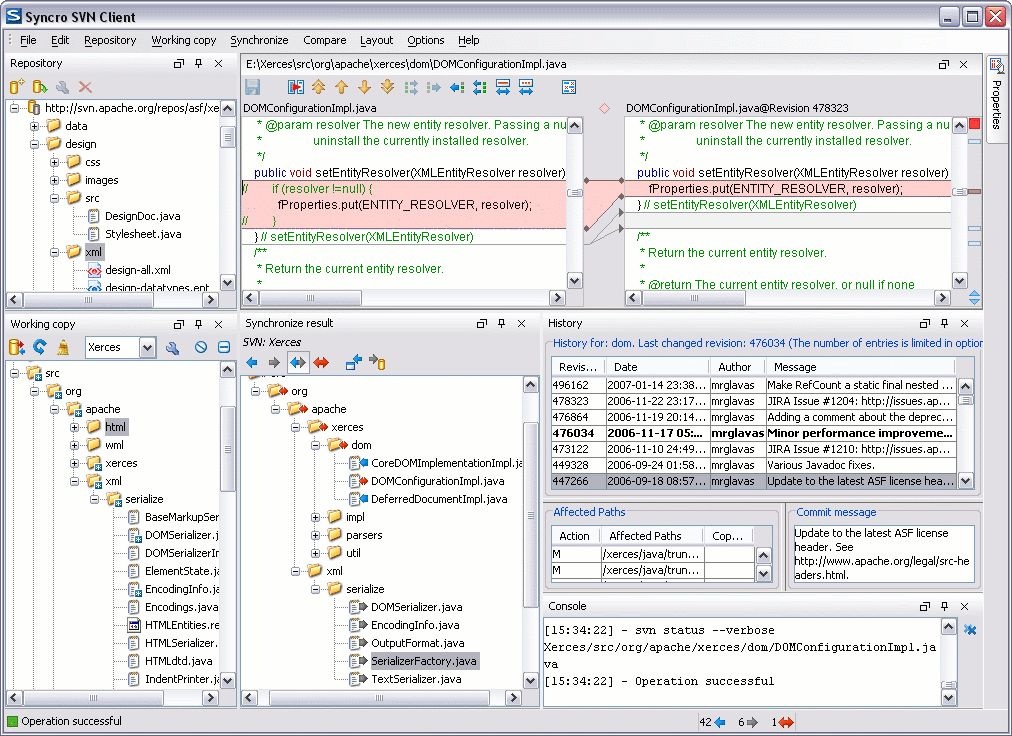Click the working copy refresh icon

tap(40, 347)
